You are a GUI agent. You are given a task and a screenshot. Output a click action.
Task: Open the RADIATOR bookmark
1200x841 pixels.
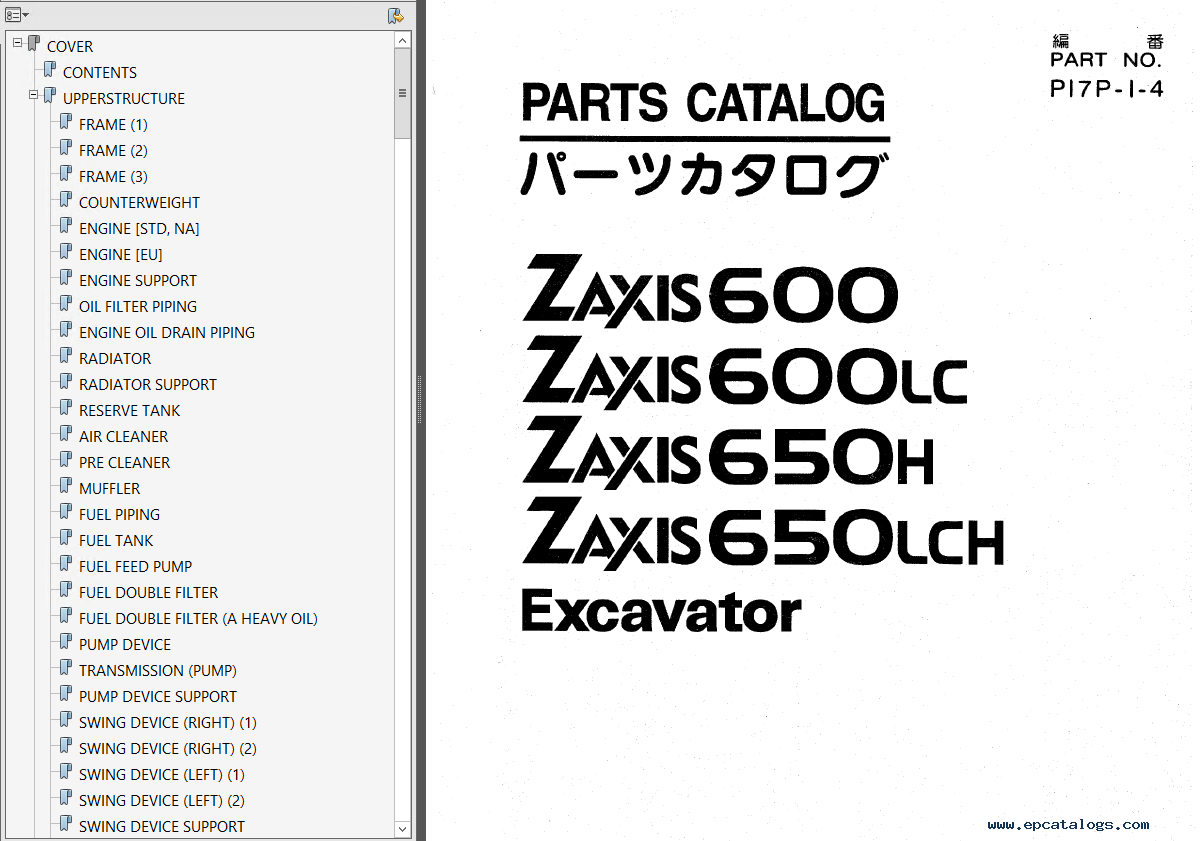115,359
